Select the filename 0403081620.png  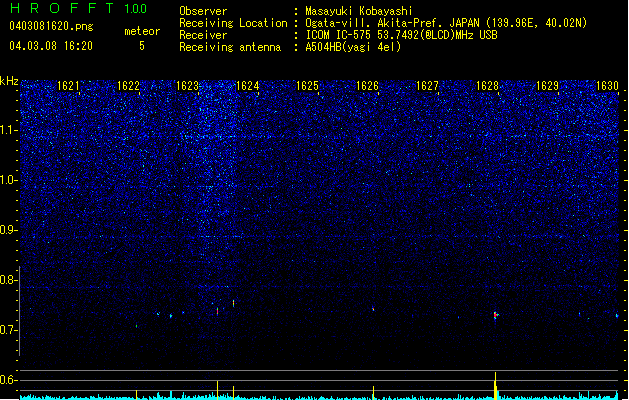51,27
